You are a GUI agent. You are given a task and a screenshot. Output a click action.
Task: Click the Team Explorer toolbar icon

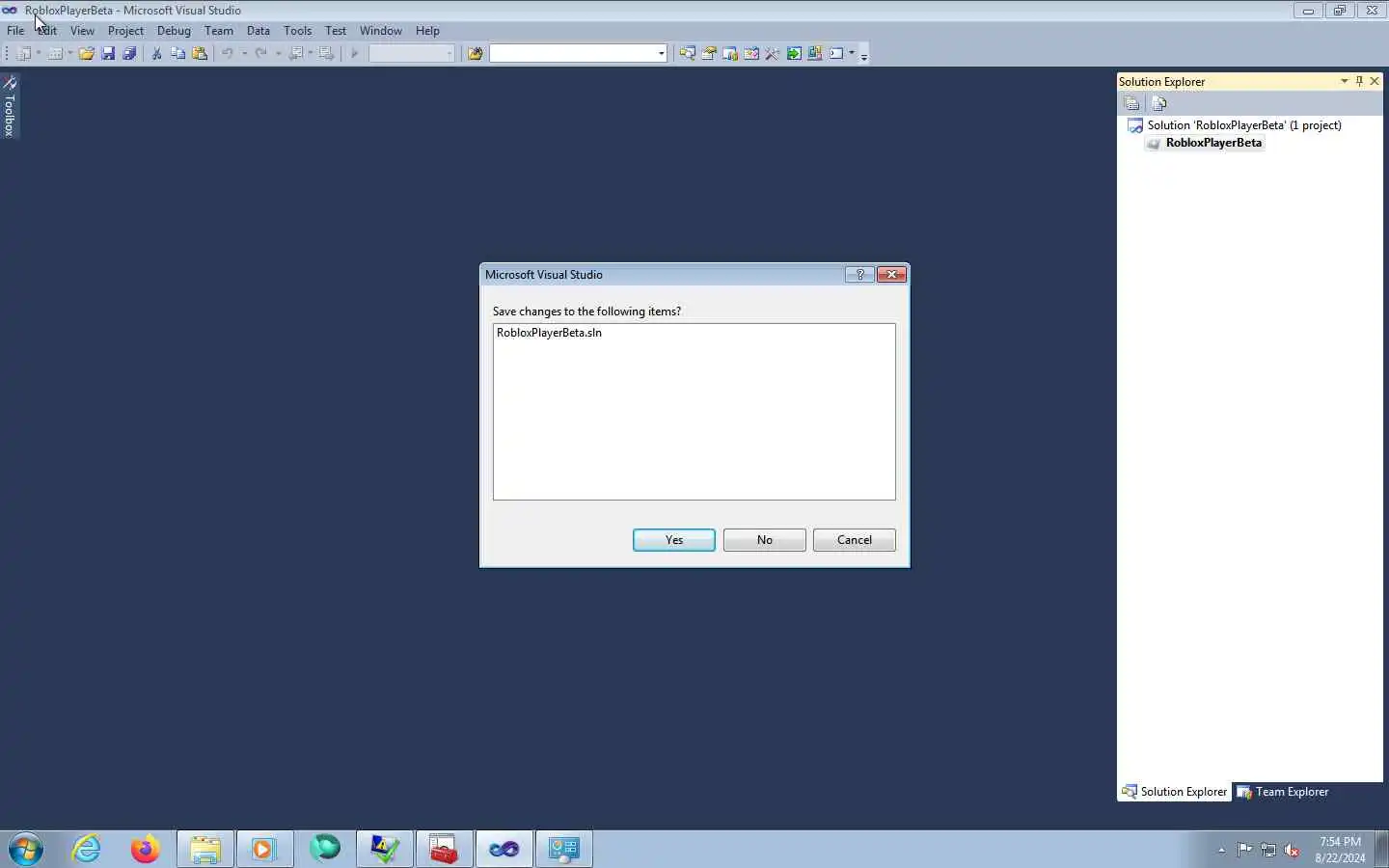point(729,54)
